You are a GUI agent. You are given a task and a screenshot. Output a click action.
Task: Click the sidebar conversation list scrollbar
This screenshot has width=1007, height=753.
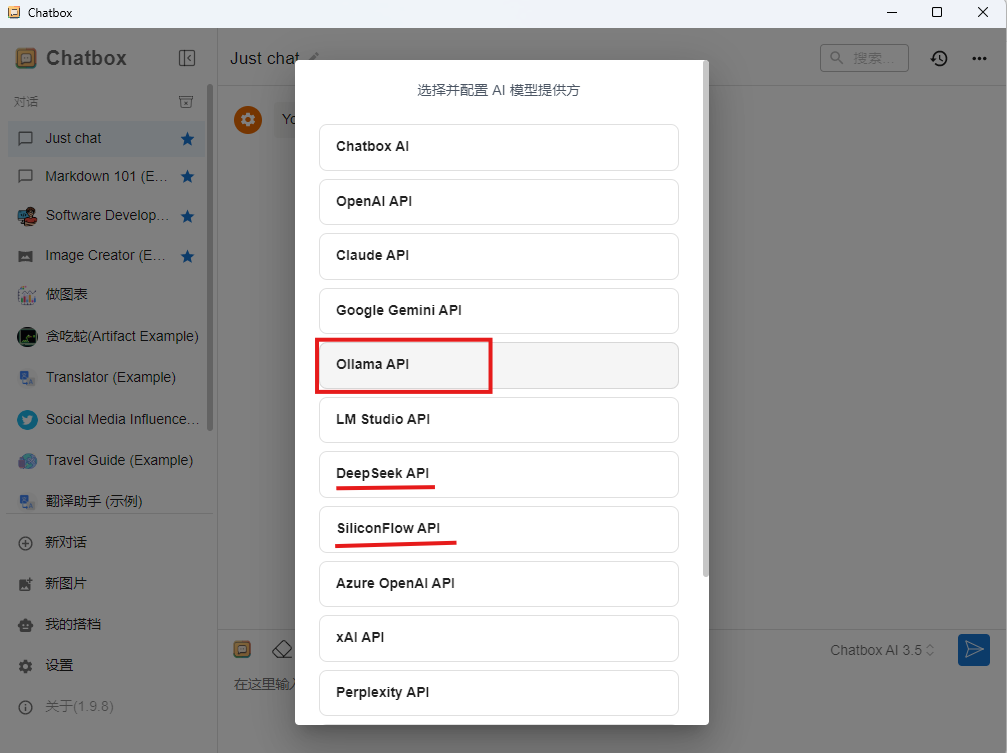tap(209, 258)
